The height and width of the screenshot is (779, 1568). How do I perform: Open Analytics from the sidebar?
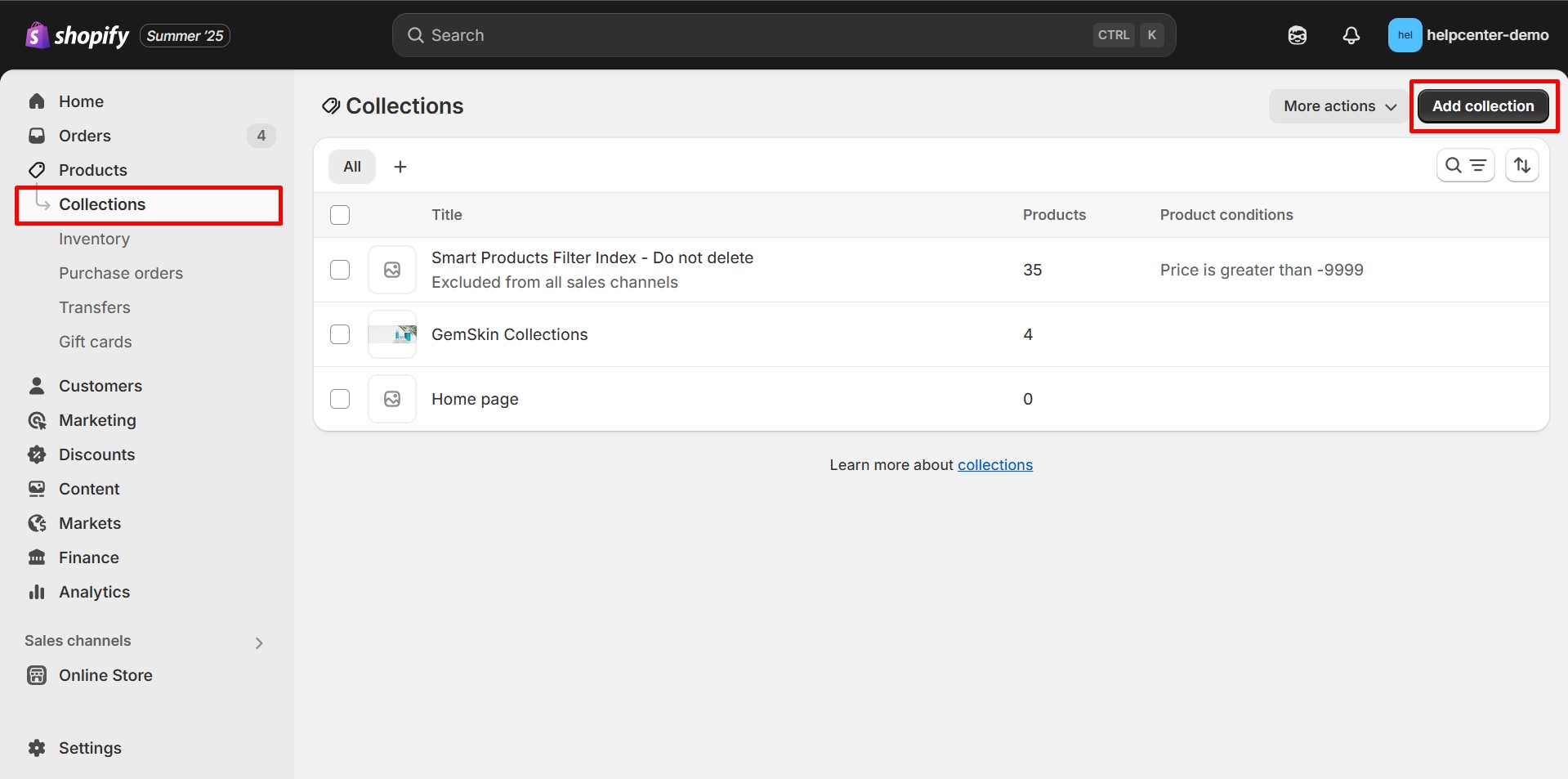coord(94,592)
